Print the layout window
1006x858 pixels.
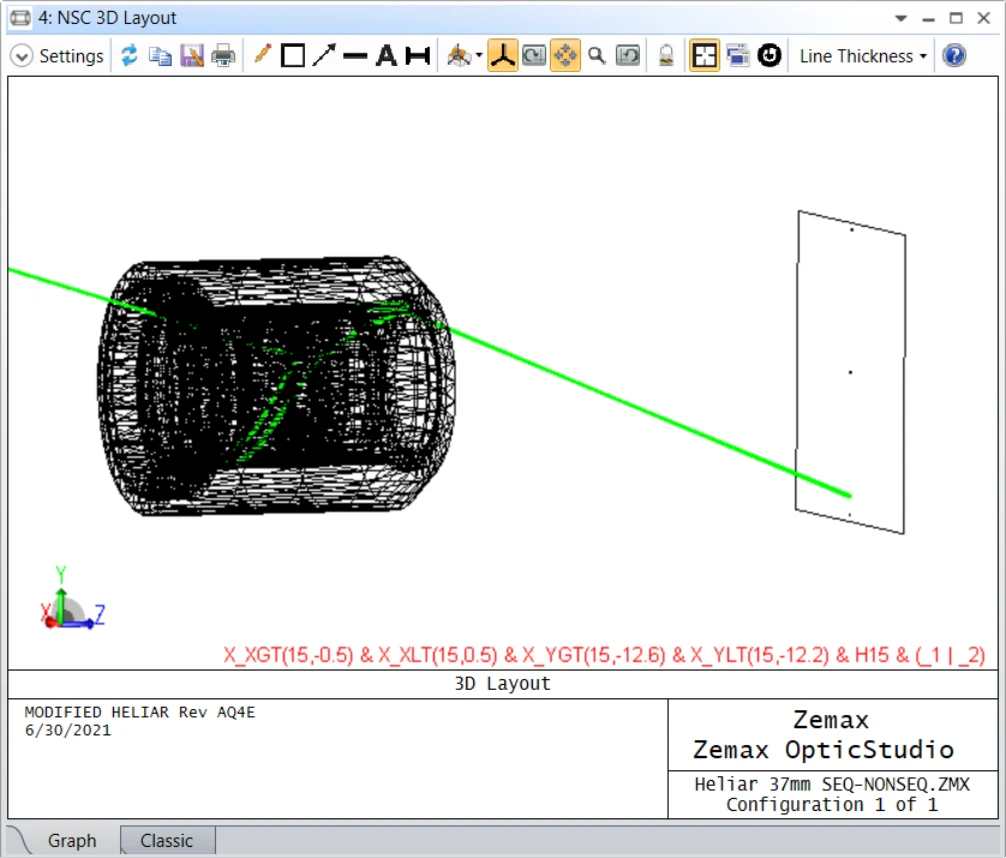click(x=223, y=56)
